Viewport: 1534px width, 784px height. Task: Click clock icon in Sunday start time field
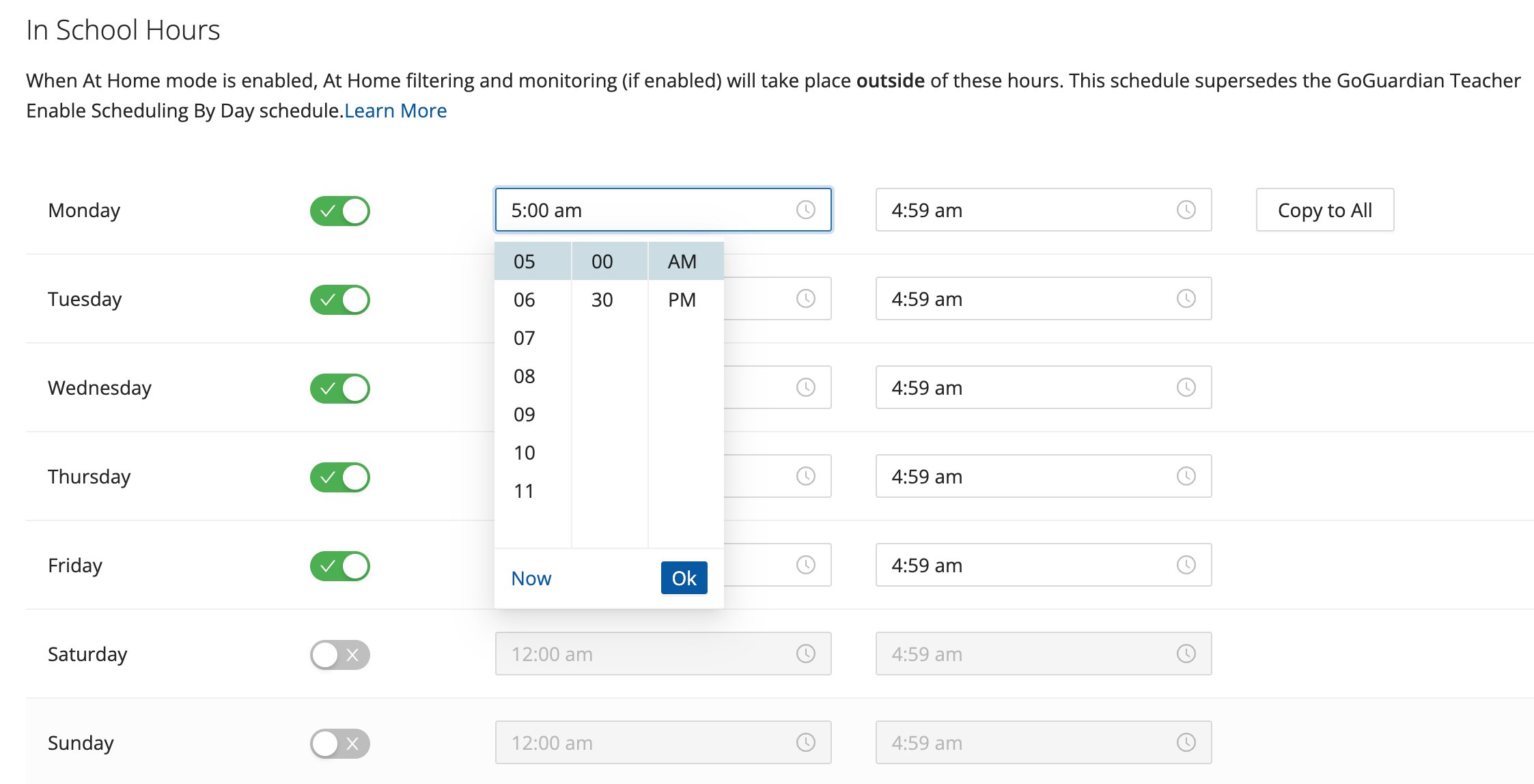806,742
